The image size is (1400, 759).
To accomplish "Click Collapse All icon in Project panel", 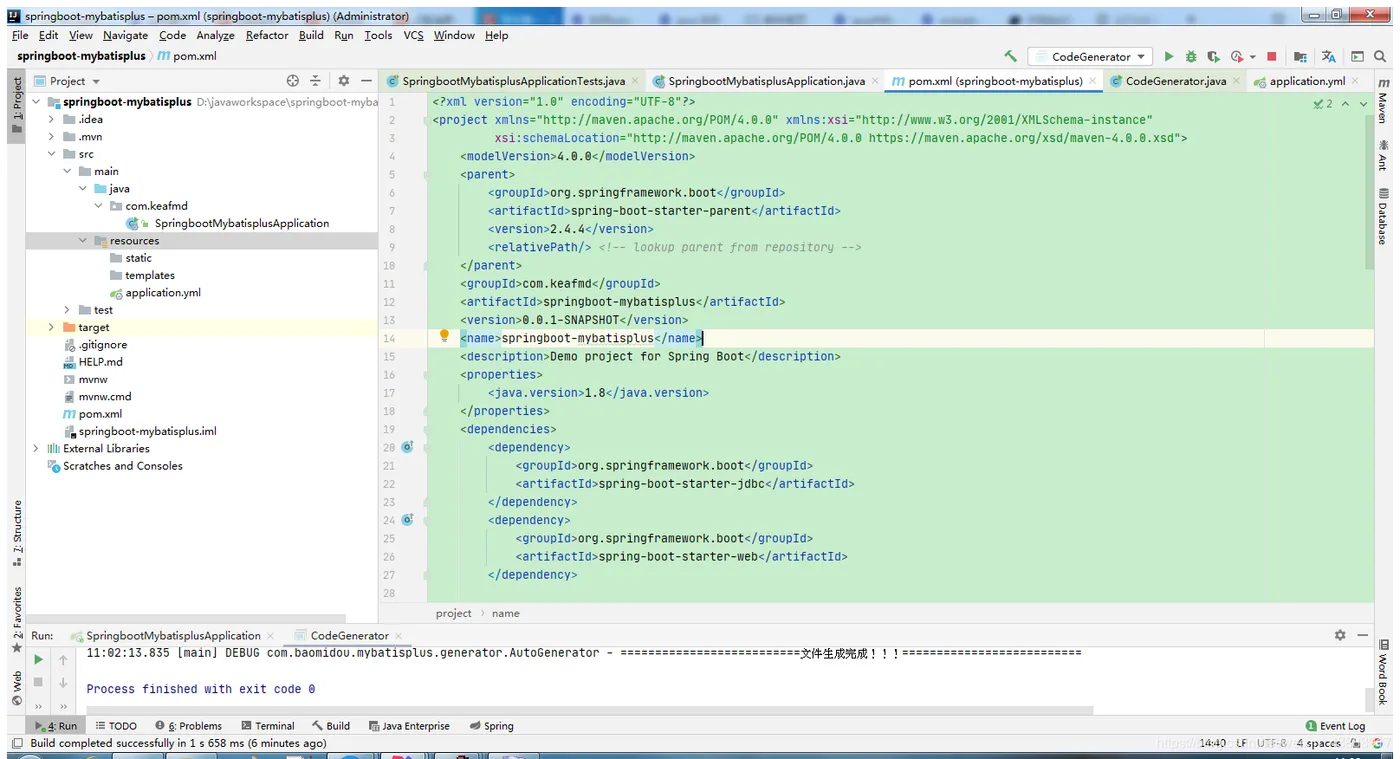I will point(315,81).
